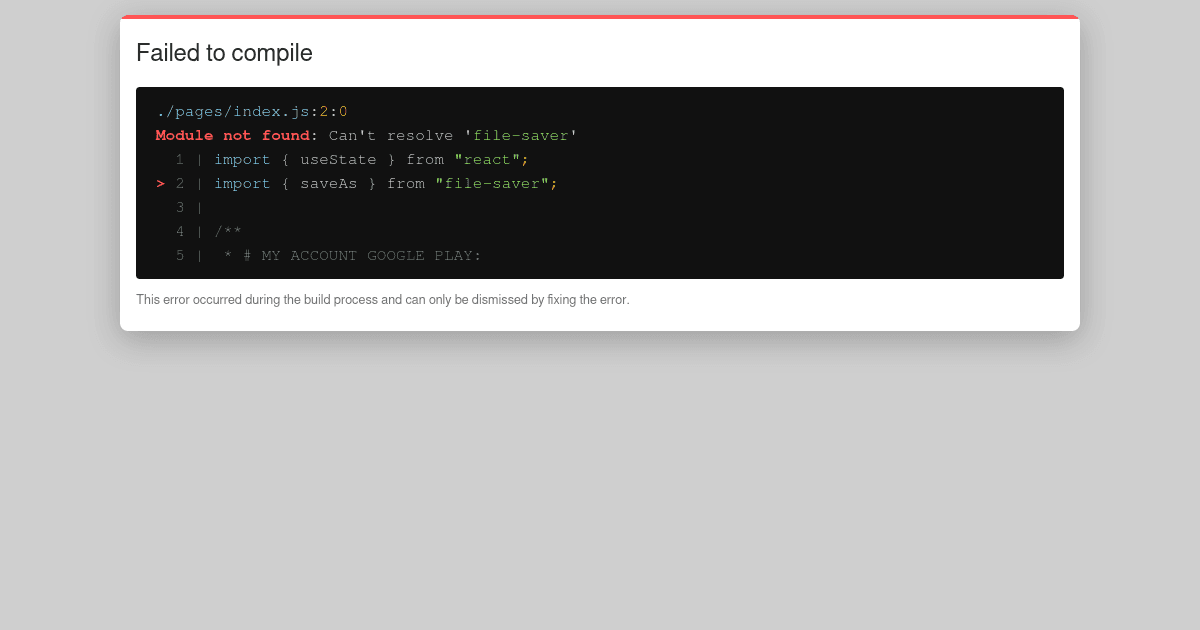Click the red progress bar atop the dialog
The height and width of the screenshot is (630, 1200).
pos(600,17)
